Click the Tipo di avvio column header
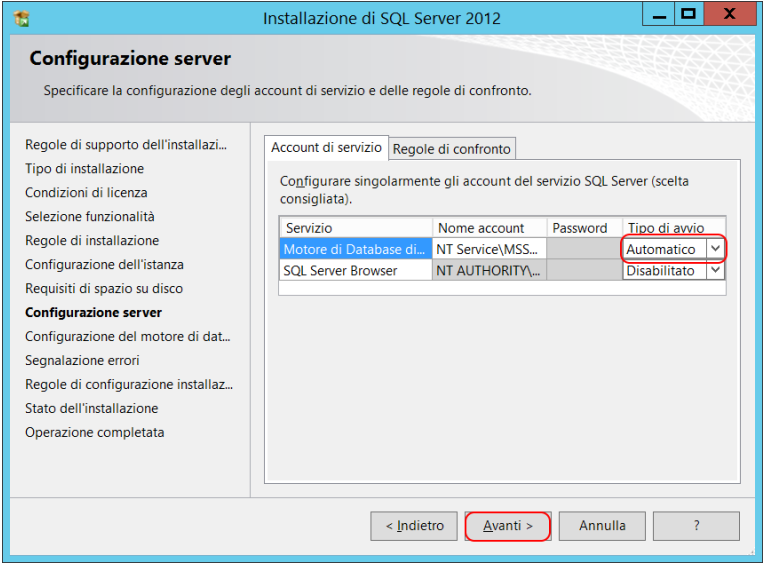The width and height of the screenshot is (763, 563). pos(674,228)
